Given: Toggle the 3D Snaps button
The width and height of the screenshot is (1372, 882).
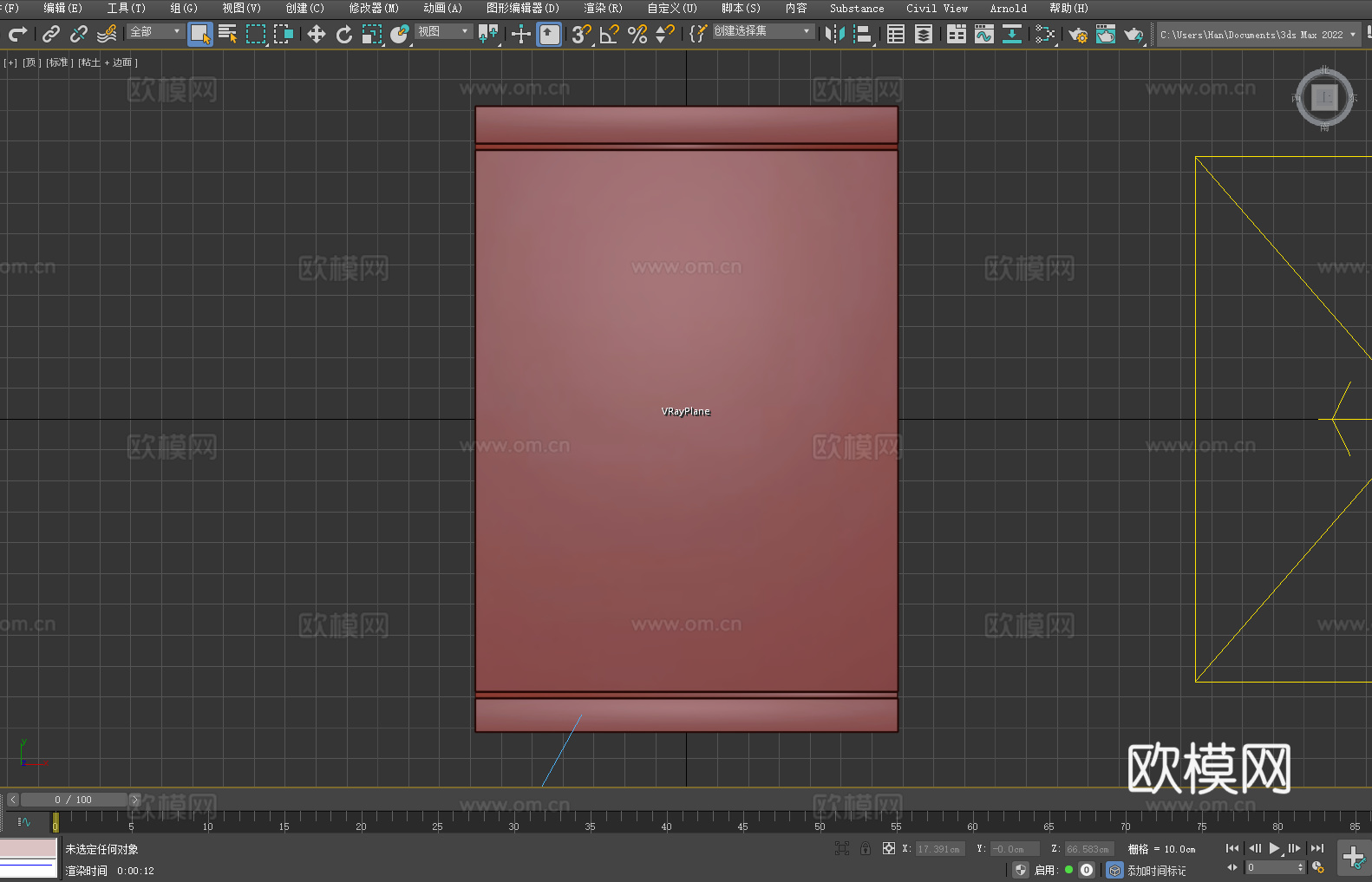Looking at the screenshot, I should tap(581, 34).
